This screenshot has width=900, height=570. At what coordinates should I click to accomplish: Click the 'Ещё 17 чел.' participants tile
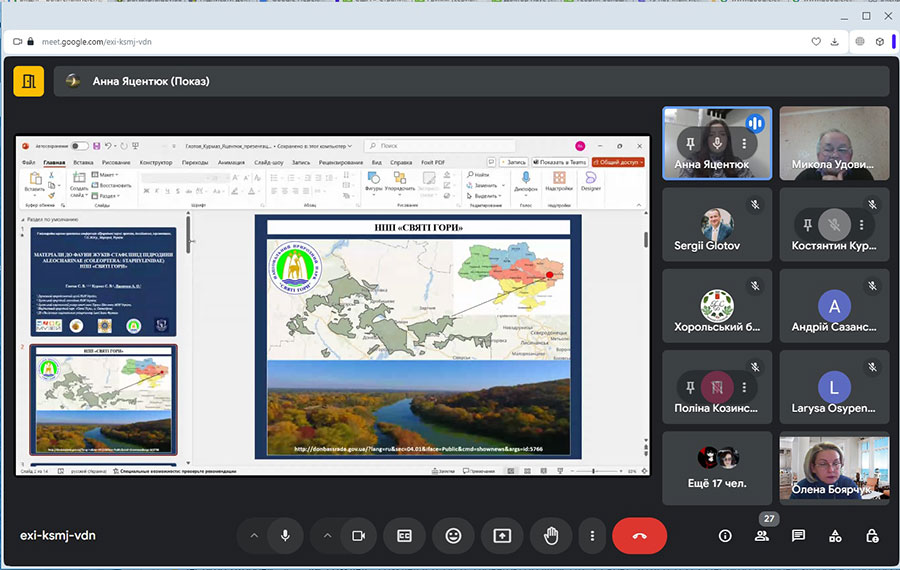tap(716, 468)
